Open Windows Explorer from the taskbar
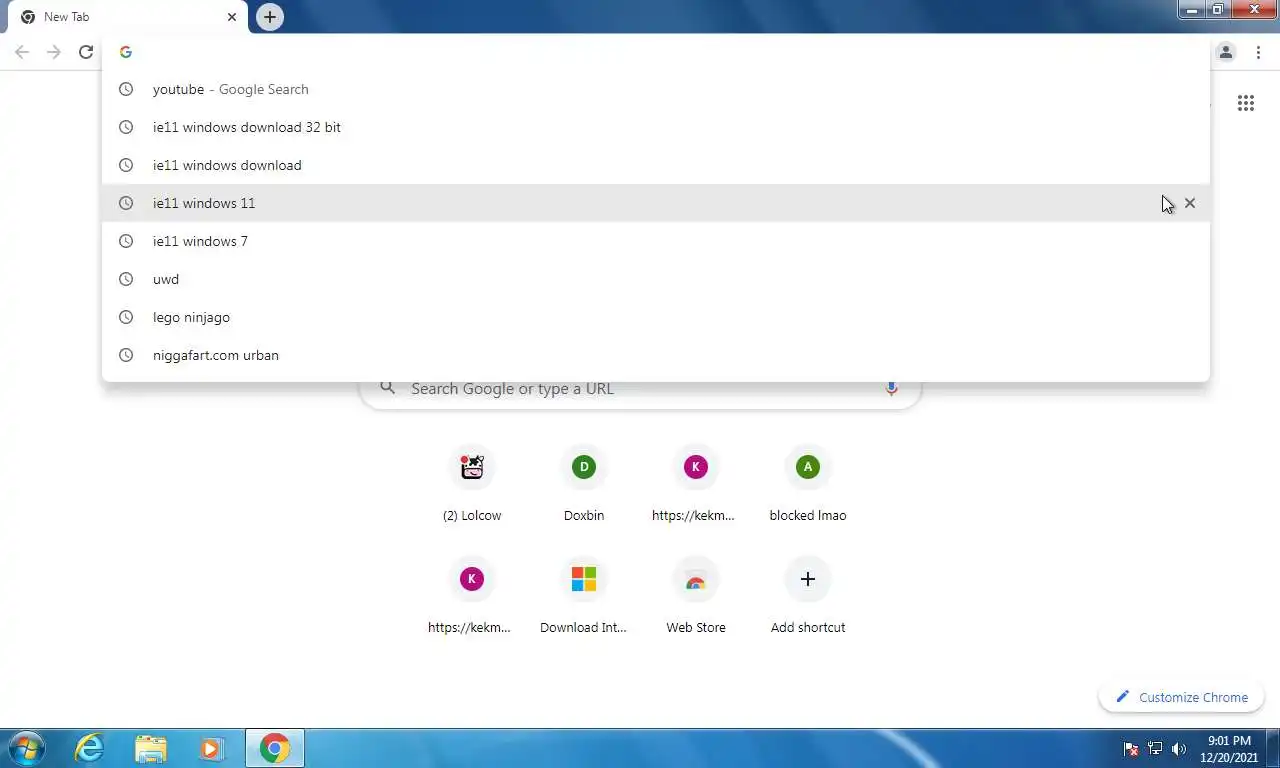The width and height of the screenshot is (1280, 768). click(x=151, y=748)
